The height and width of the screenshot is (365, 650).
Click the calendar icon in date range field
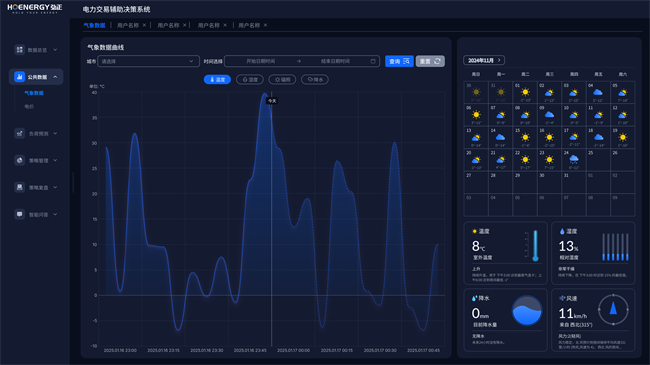[x=373, y=61]
